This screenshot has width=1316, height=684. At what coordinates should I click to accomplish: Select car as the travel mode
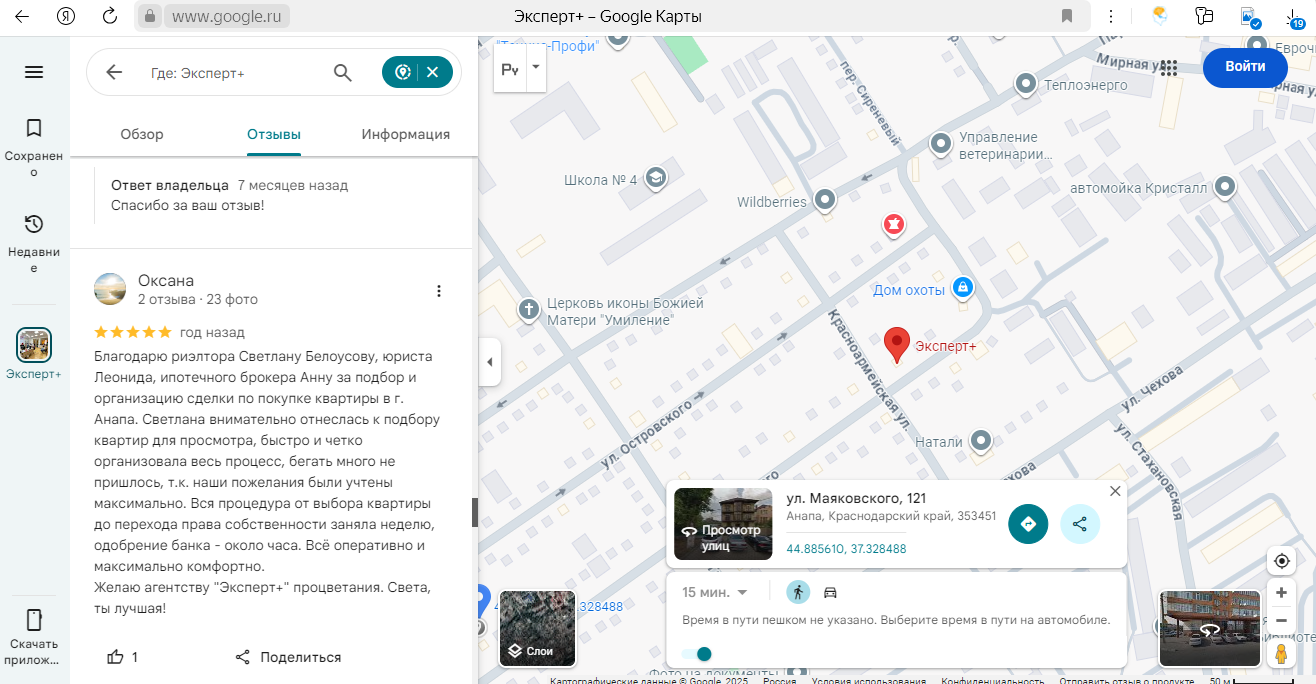coord(830,592)
